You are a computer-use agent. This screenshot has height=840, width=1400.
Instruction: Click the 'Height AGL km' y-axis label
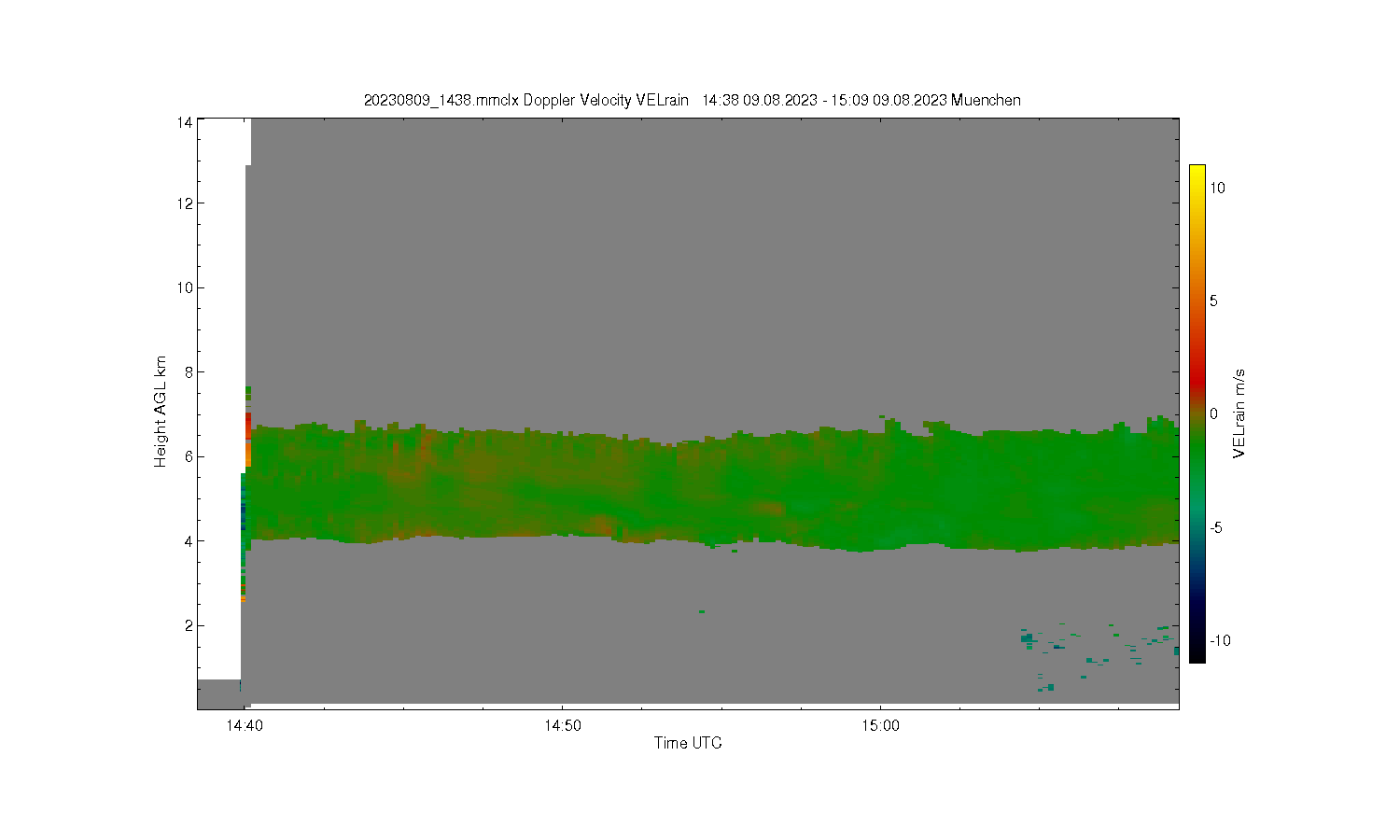click(x=161, y=412)
